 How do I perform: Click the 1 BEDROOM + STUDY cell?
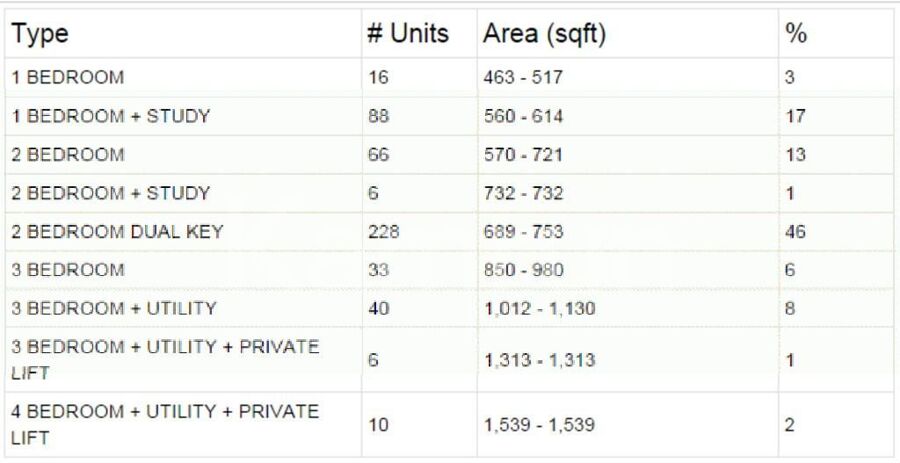point(111,116)
